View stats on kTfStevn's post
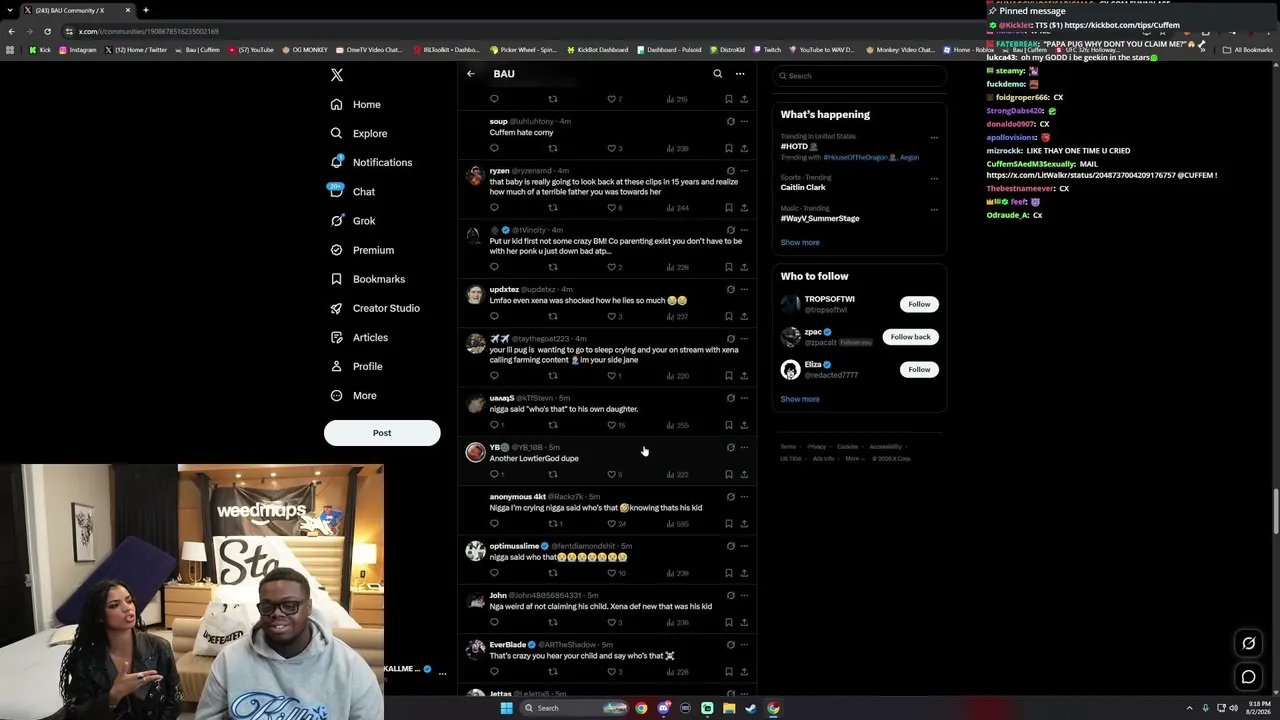This screenshot has height=720, width=1280. click(678, 425)
